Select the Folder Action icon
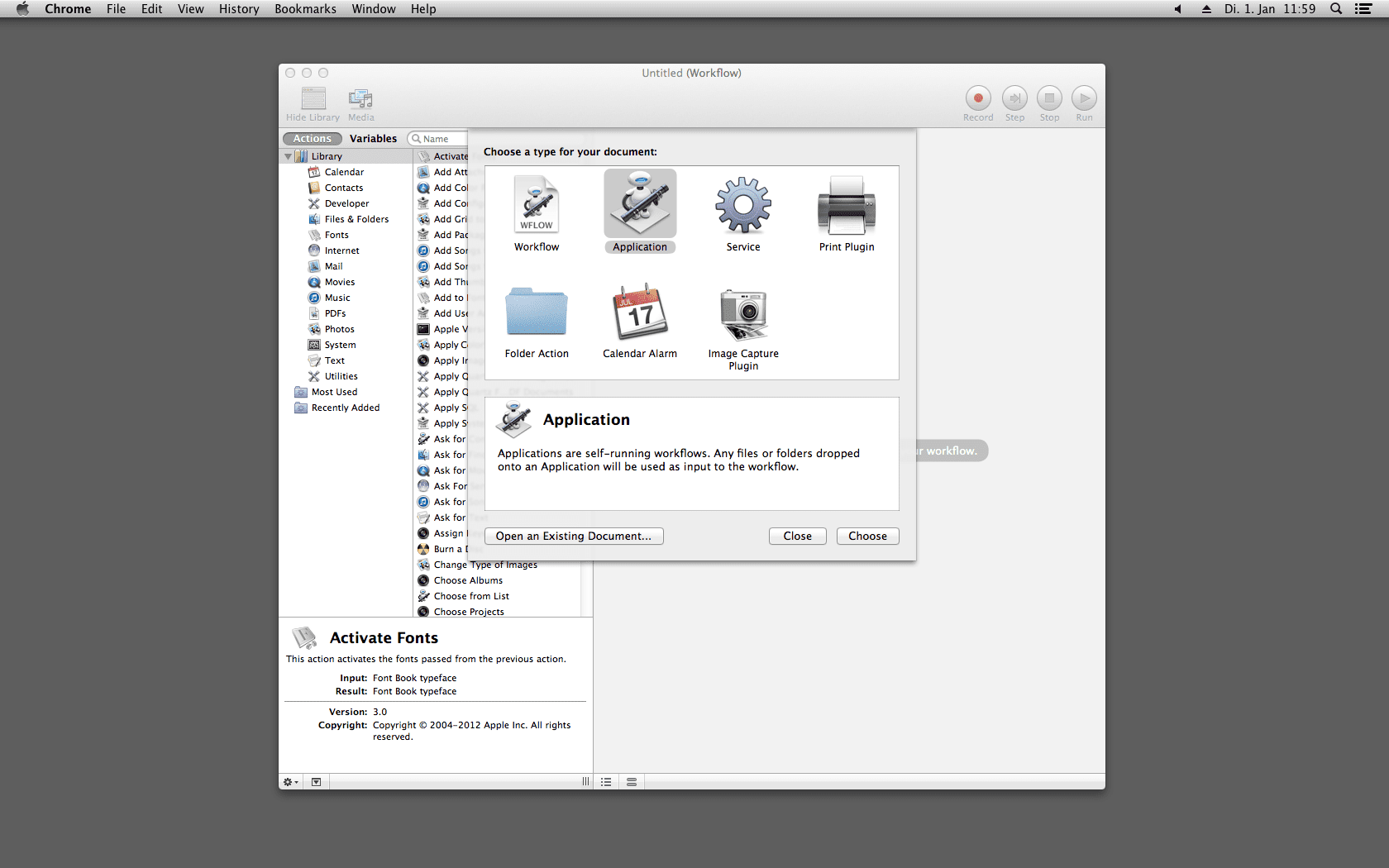Screen dimensions: 1389x868 click(537, 311)
